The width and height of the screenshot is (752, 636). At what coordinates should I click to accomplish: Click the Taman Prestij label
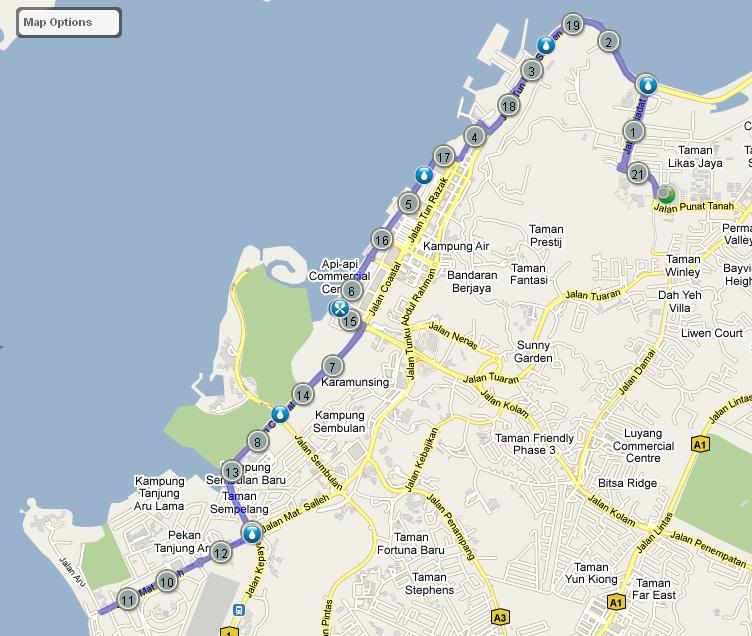click(546, 236)
